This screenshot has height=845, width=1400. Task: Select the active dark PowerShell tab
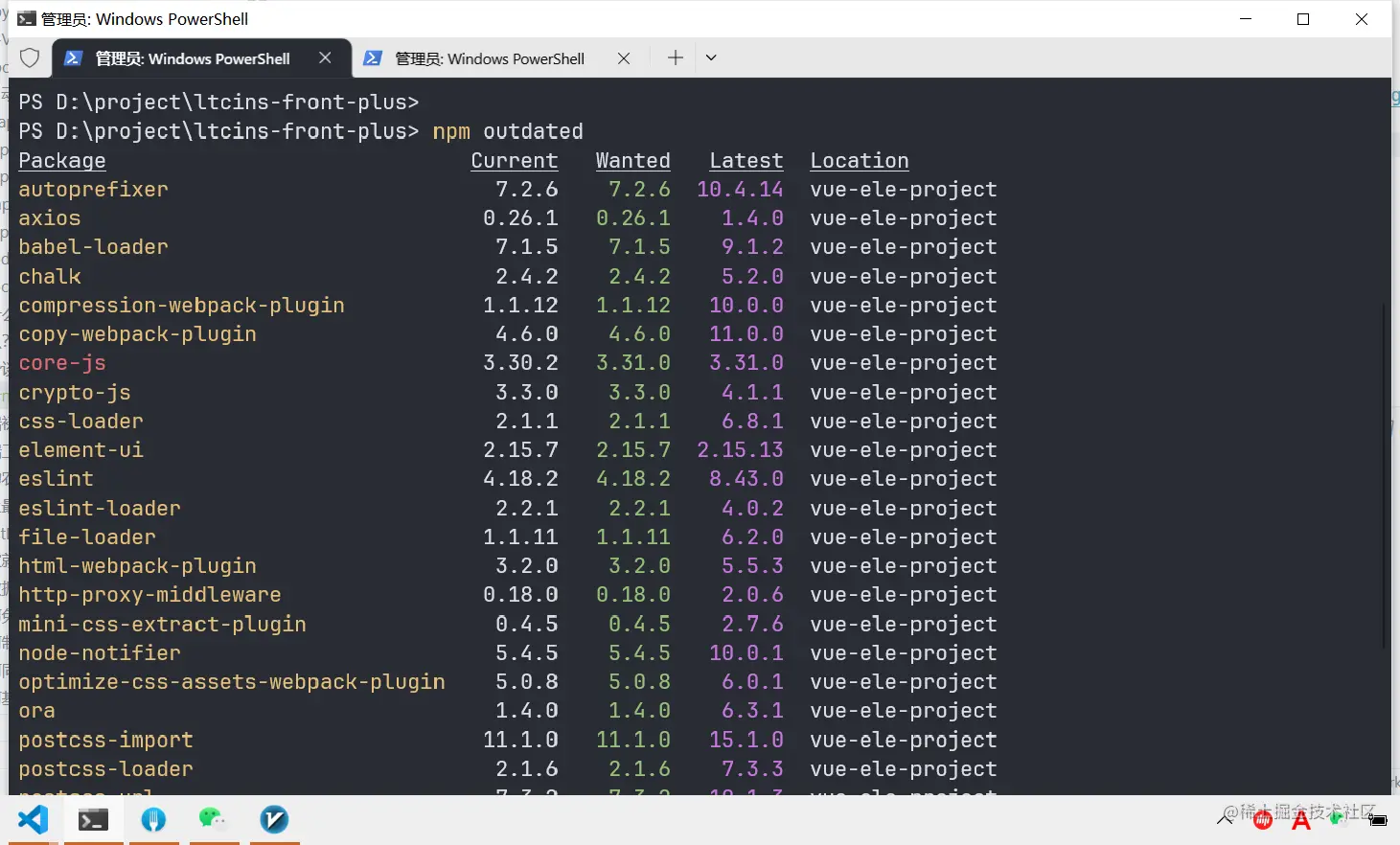pyautogui.click(x=201, y=58)
